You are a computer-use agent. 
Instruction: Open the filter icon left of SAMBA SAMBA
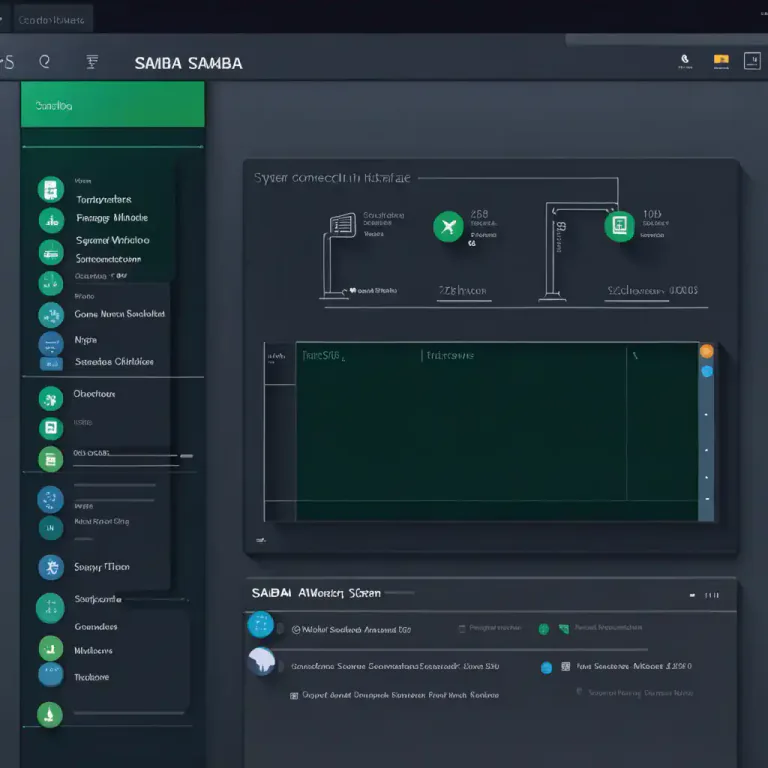click(92, 62)
